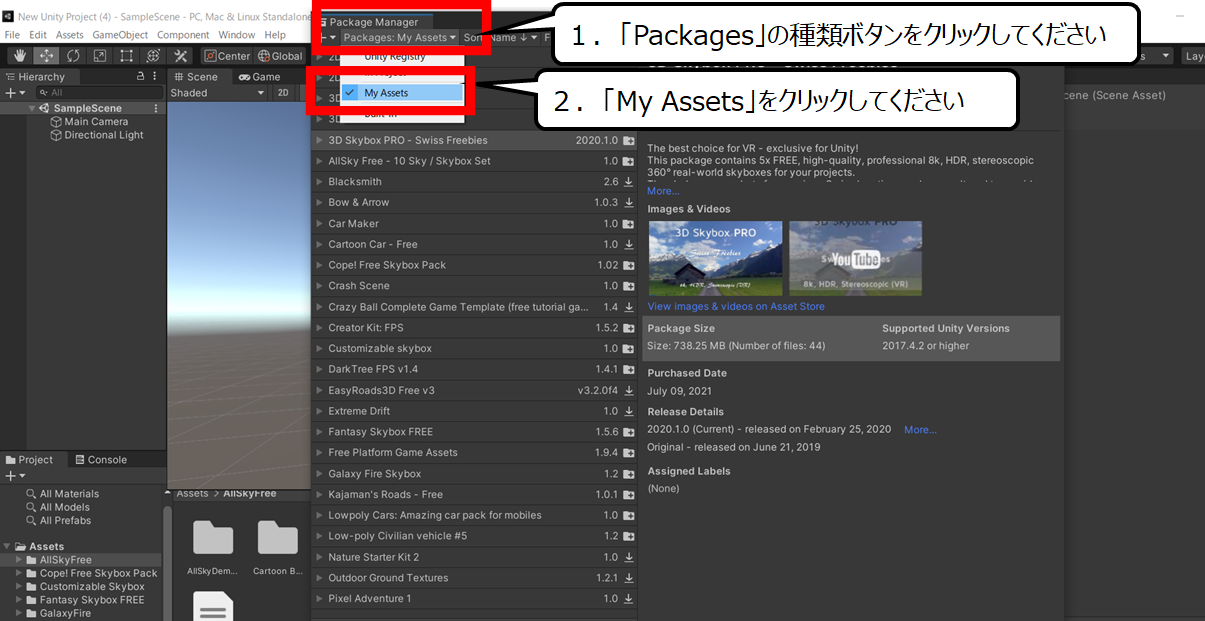
Task: Open the Packages: My Assets dropdown
Action: point(399,38)
